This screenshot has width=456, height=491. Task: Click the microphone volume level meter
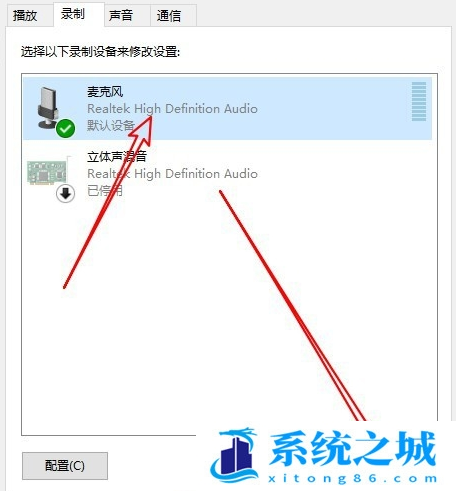pyautogui.click(x=419, y=101)
